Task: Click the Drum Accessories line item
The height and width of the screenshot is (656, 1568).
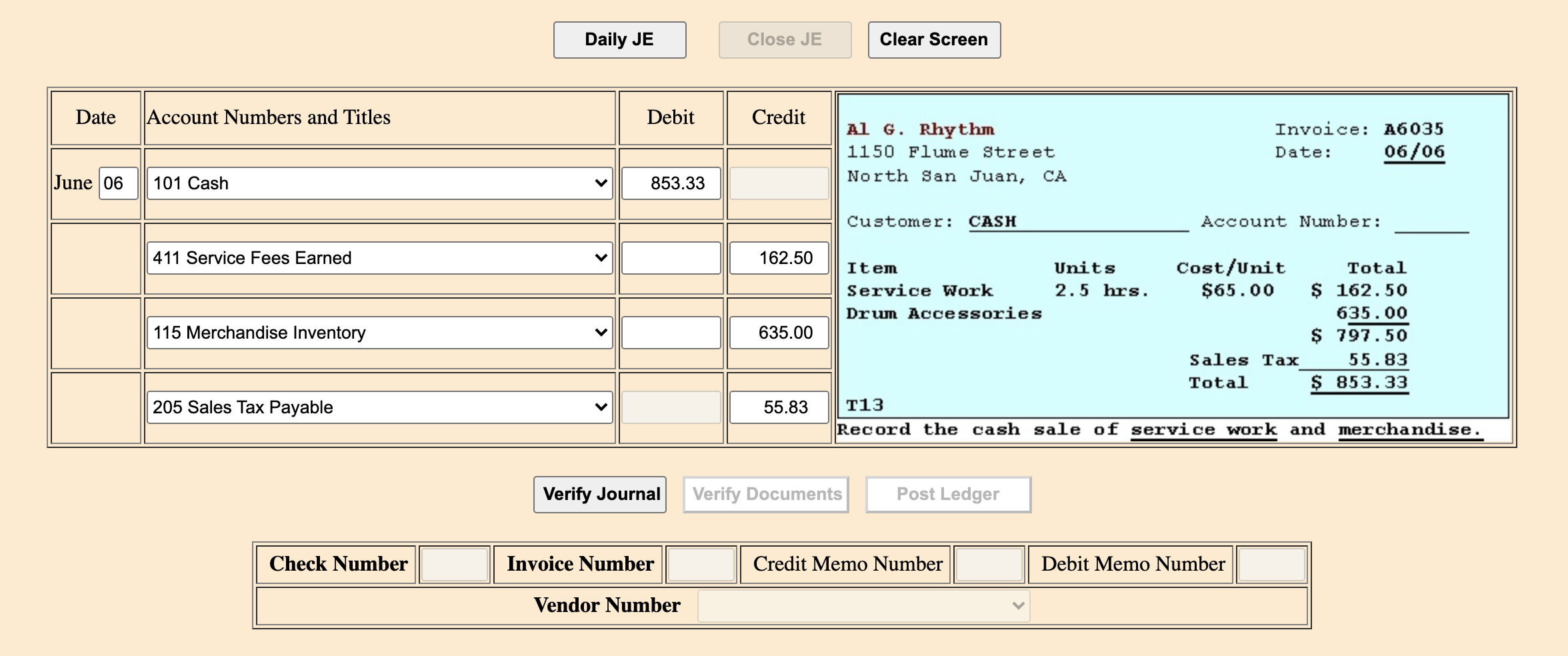Action: [x=944, y=313]
